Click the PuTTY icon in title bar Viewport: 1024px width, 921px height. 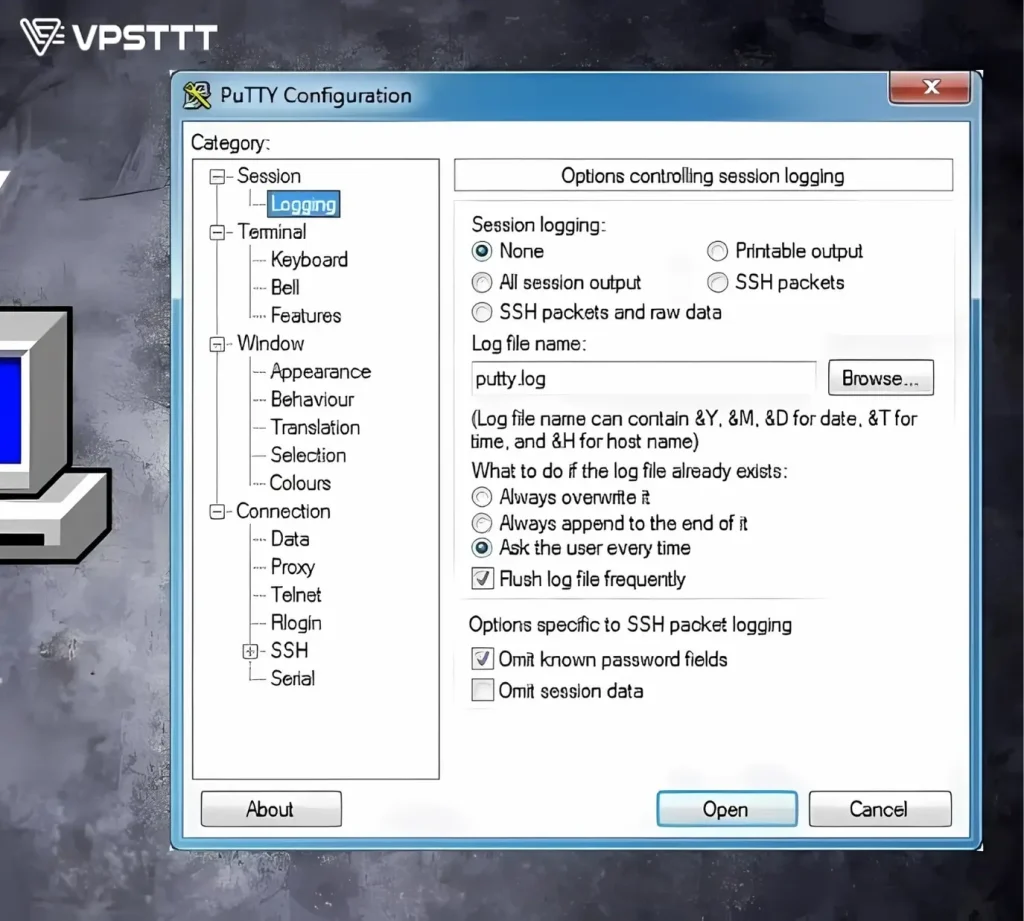pyautogui.click(x=197, y=95)
